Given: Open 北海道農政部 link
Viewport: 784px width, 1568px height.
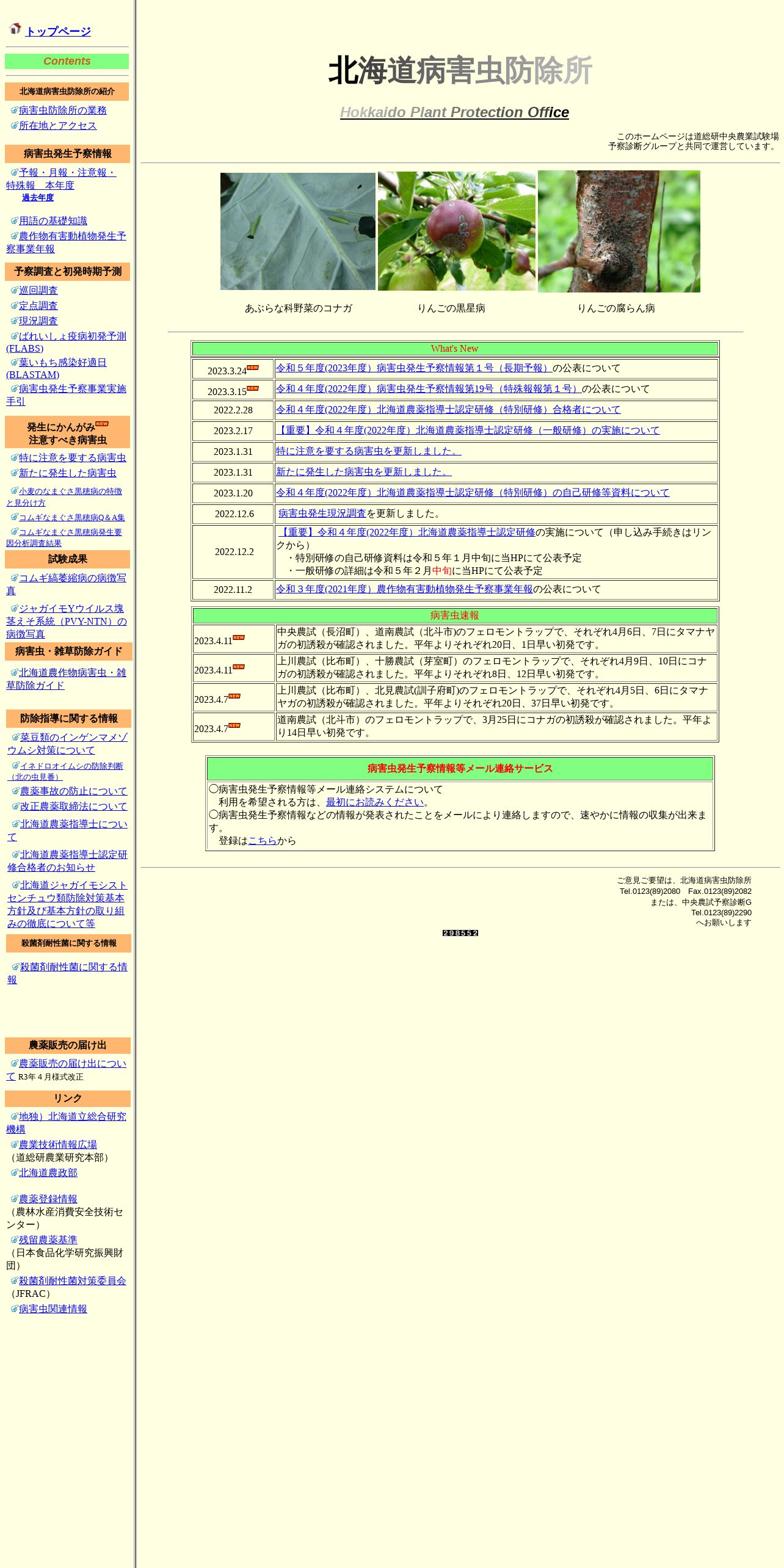Looking at the screenshot, I should tap(48, 1173).
